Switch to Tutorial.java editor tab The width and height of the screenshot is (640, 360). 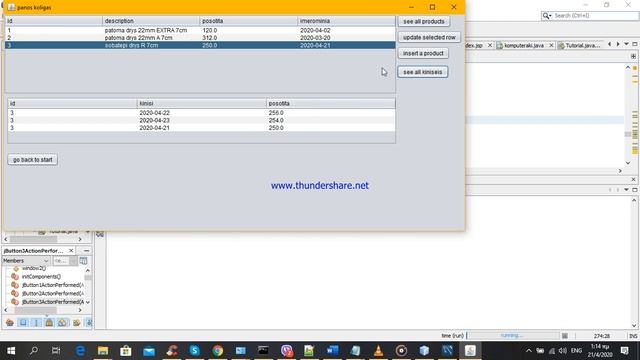pos(582,45)
